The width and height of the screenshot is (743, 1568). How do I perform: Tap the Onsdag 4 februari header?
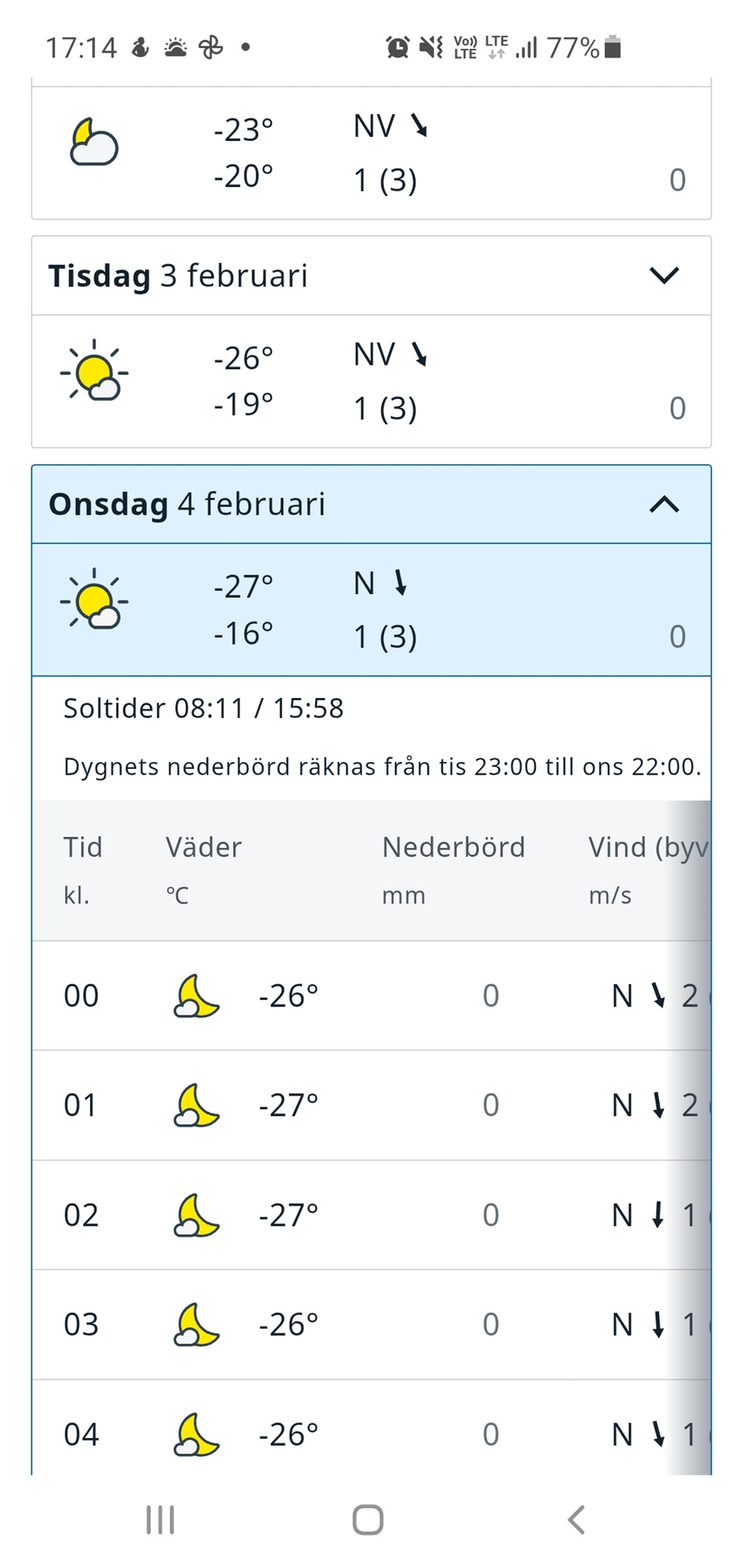pyautogui.click(x=187, y=504)
